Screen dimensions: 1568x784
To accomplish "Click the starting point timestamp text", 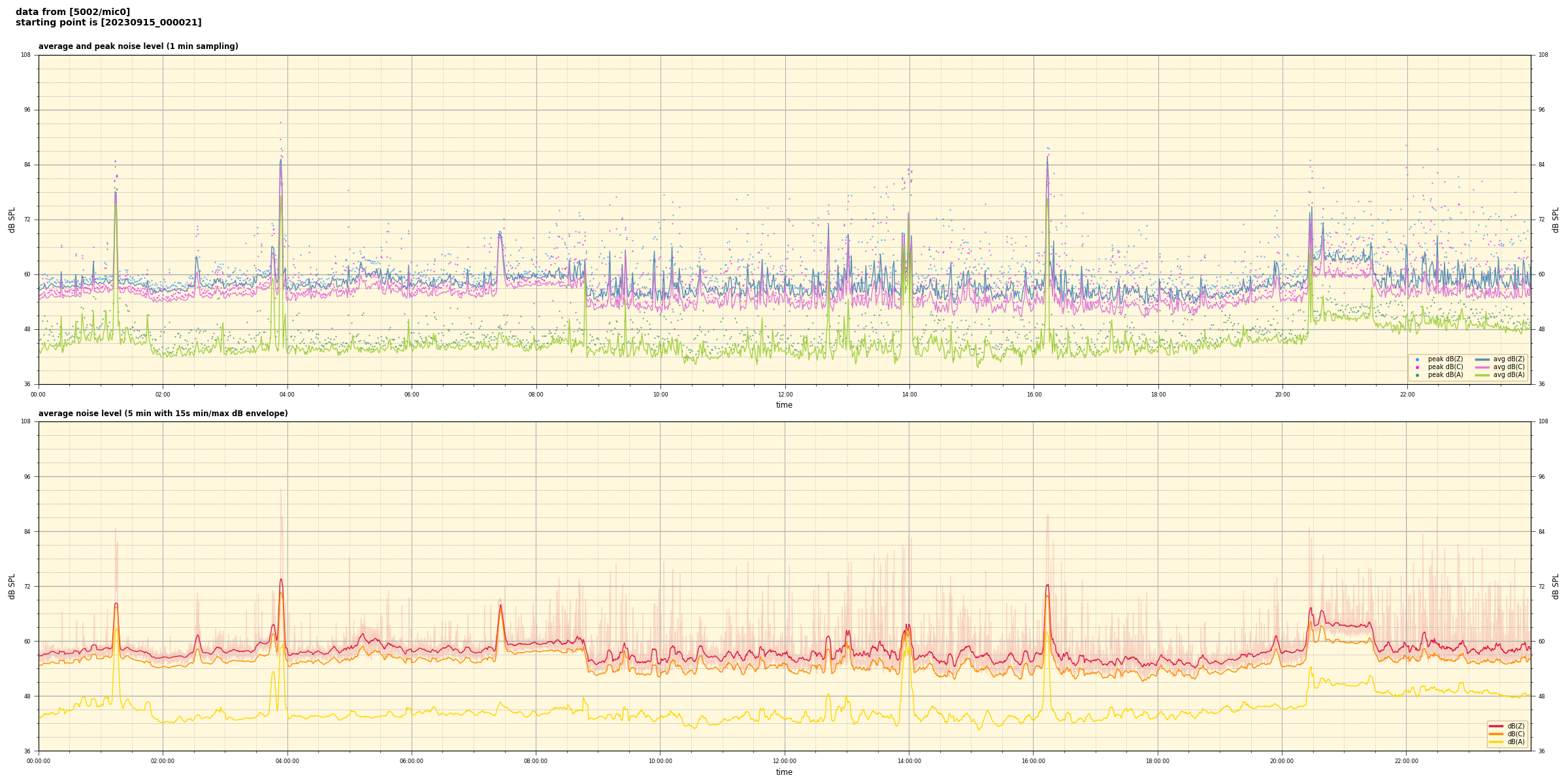I will tap(108, 23).
